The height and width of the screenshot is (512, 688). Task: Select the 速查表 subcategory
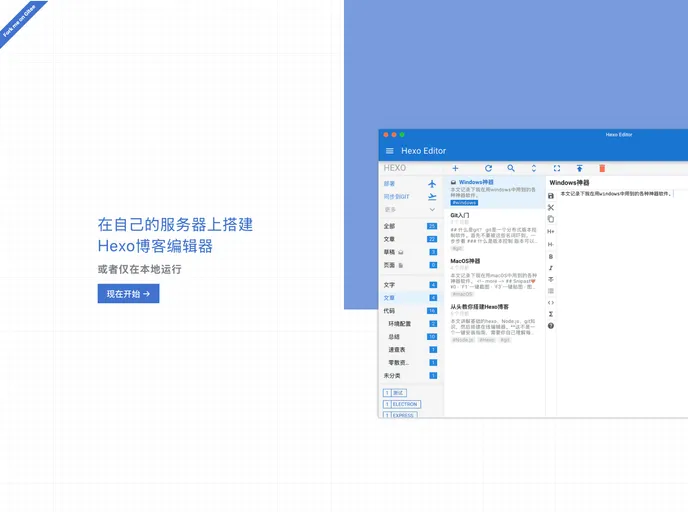[x=412, y=350]
